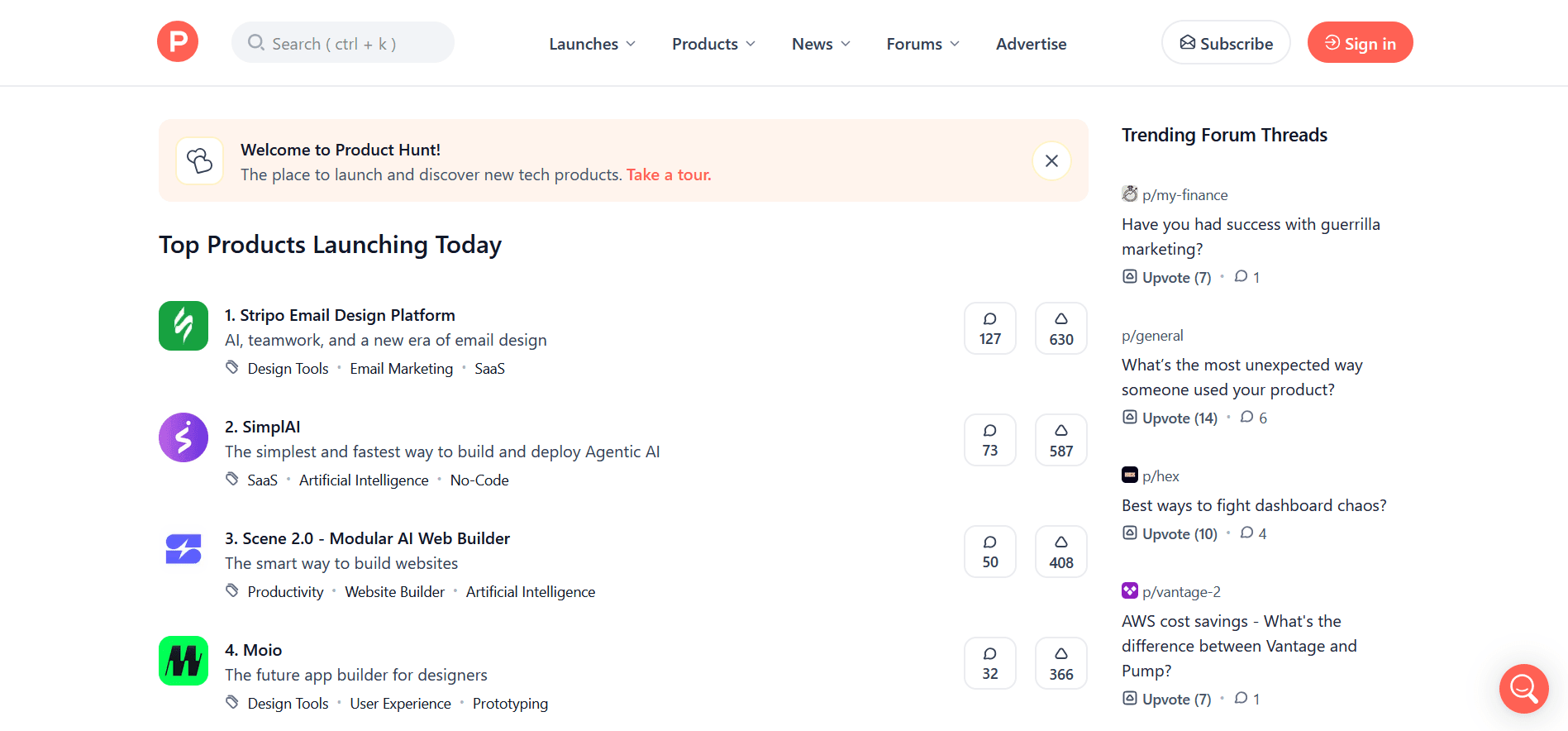Select Stripo's Design Tools tag
This screenshot has width=1568, height=731.
pos(288,369)
